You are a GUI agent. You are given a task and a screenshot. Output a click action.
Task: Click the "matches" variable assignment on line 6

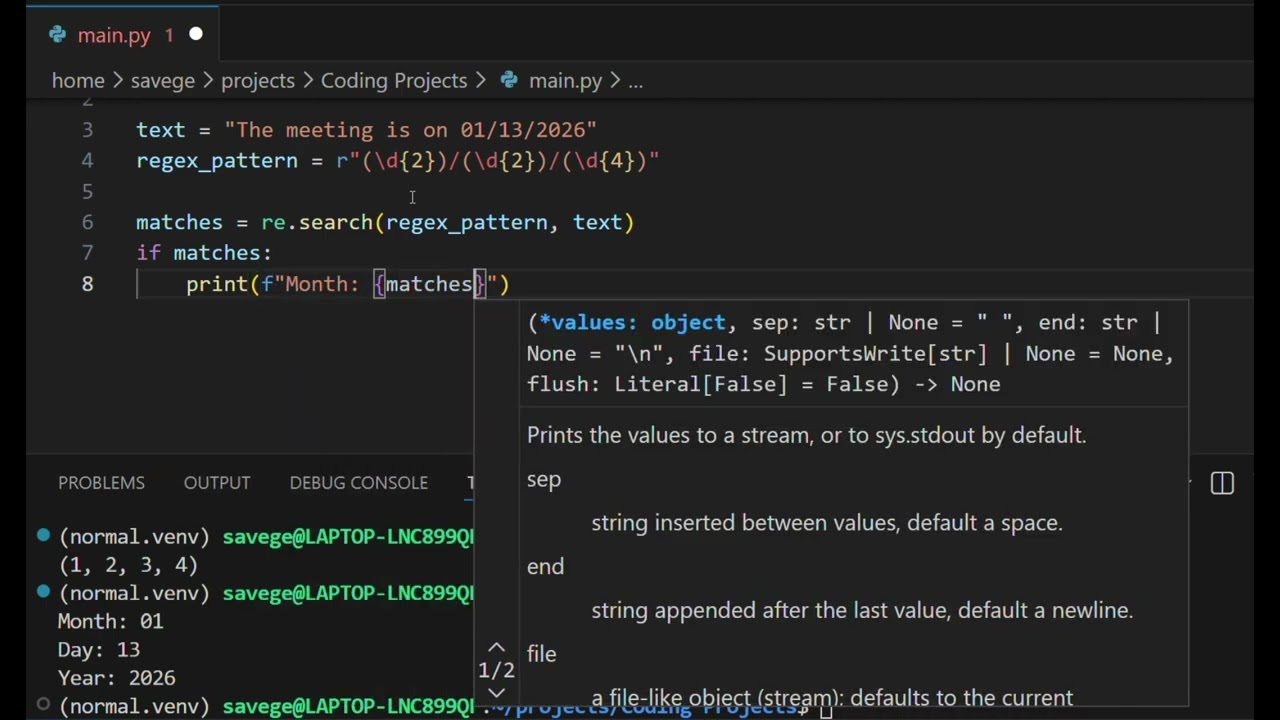(x=179, y=222)
